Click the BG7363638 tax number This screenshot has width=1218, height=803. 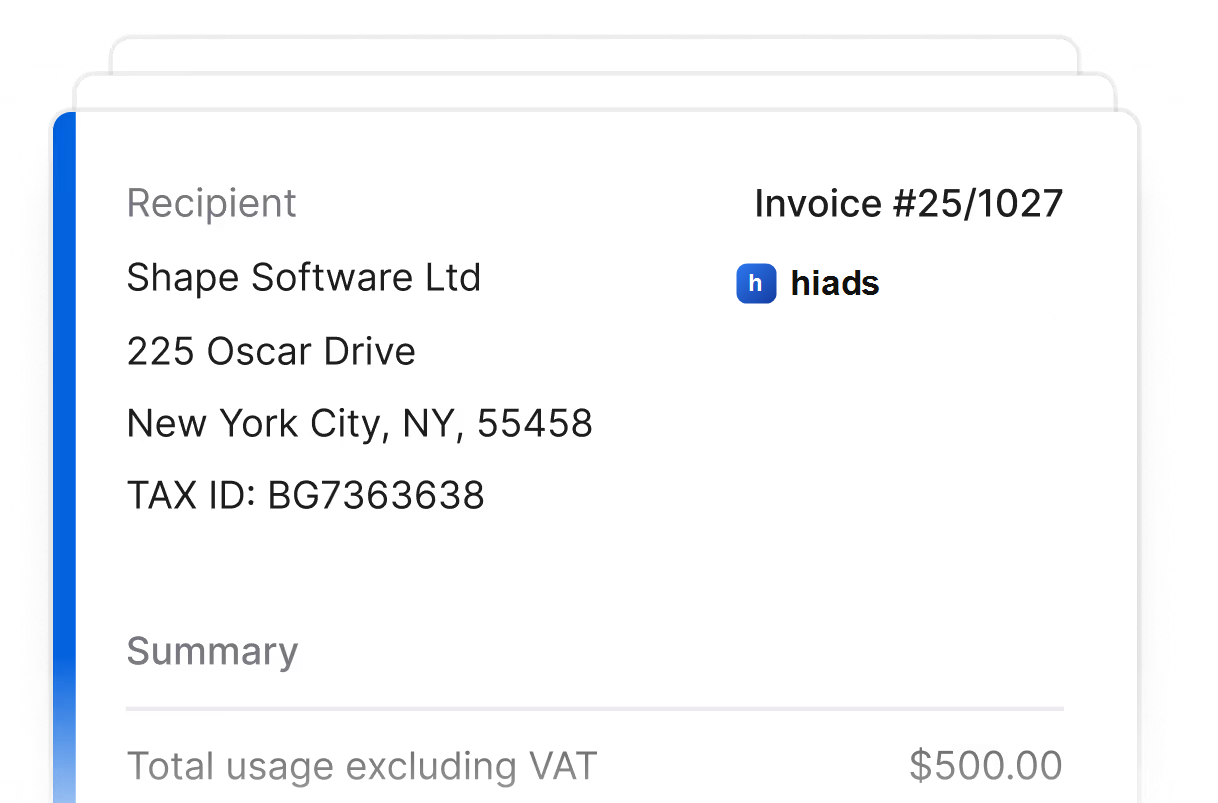(x=376, y=496)
